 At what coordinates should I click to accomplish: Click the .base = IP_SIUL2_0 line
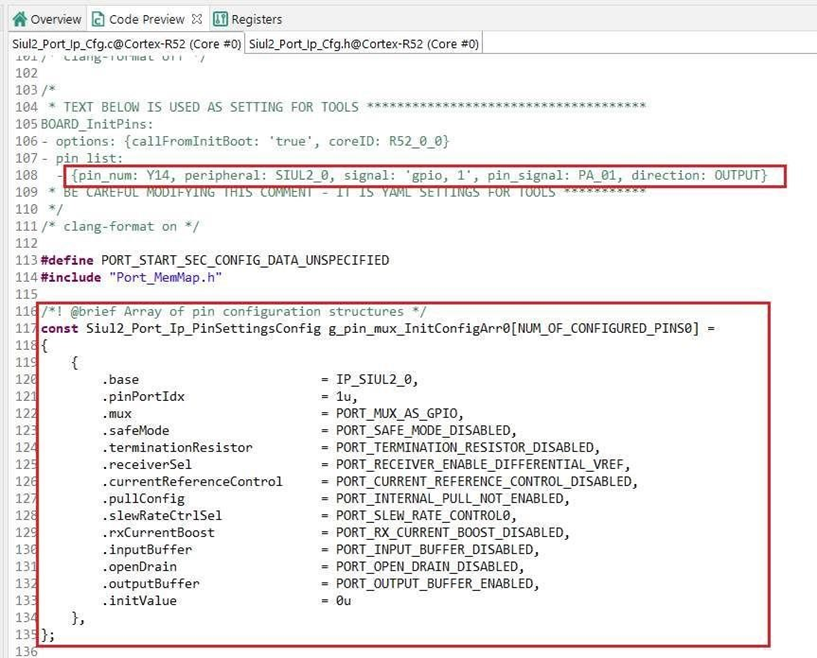click(x=259, y=380)
